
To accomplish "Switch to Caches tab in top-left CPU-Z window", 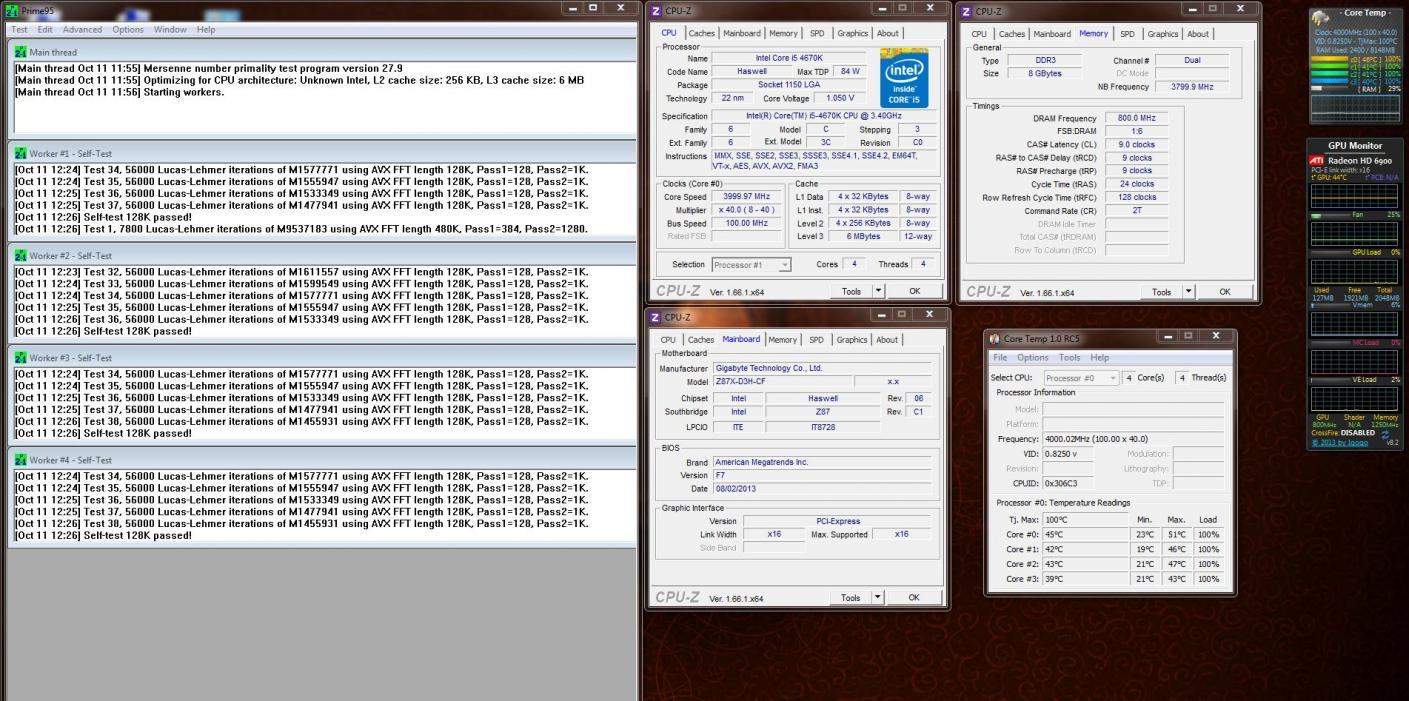I will [x=701, y=33].
